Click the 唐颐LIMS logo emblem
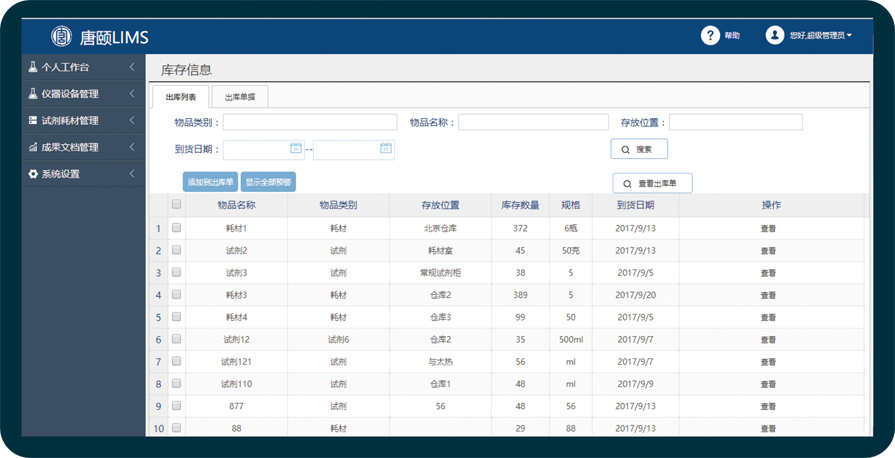 point(61,37)
